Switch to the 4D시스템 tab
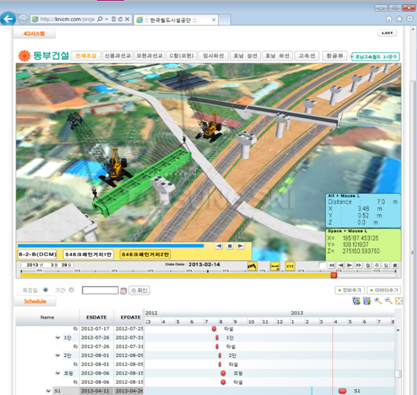The height and width of the screenshot is (395, 417). pyautogui.click(x=34, y=33)
